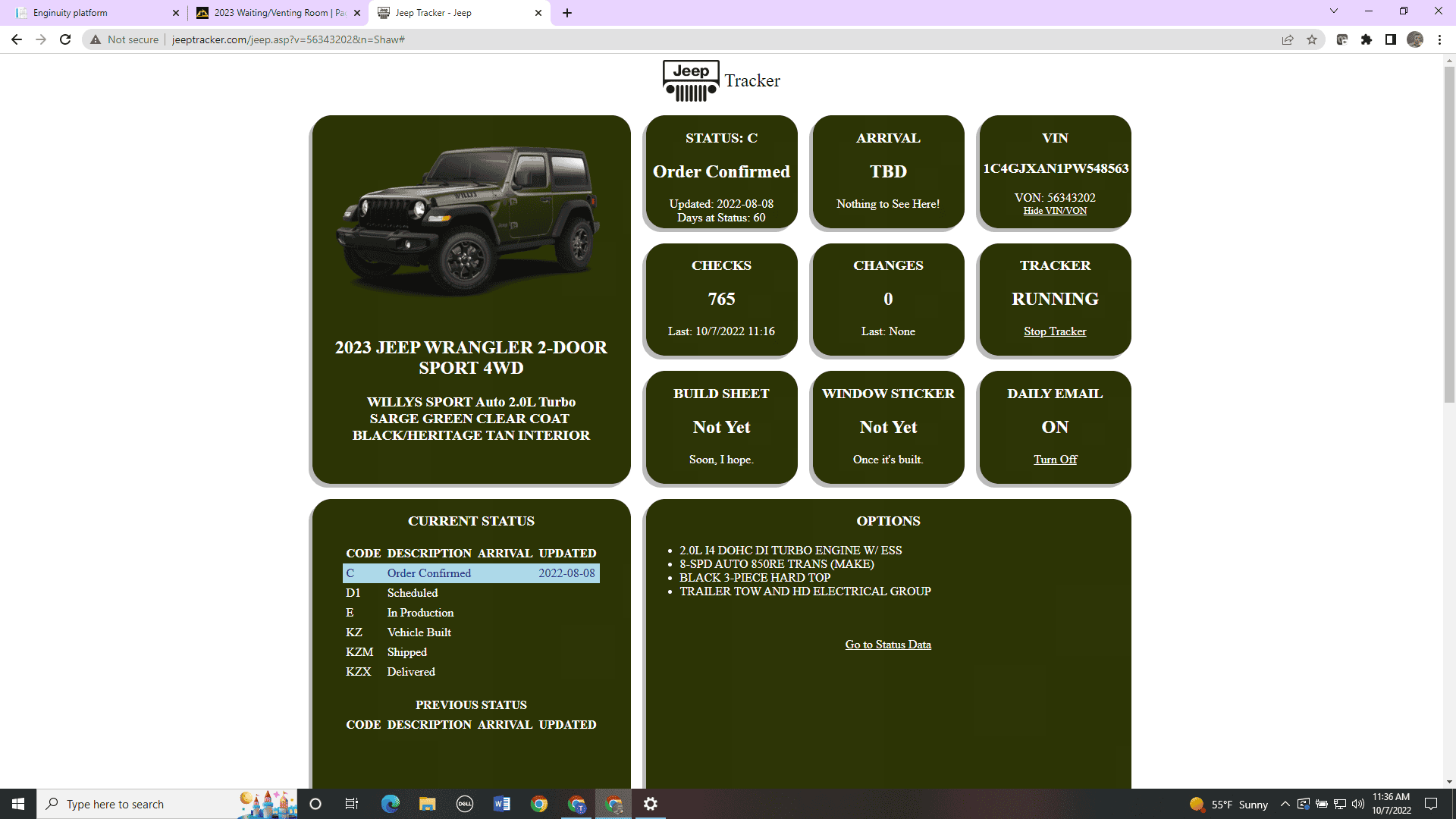1456x819 pixels.
Task: Click the 'Vehicle Built' status description
Action: point(419,632)
